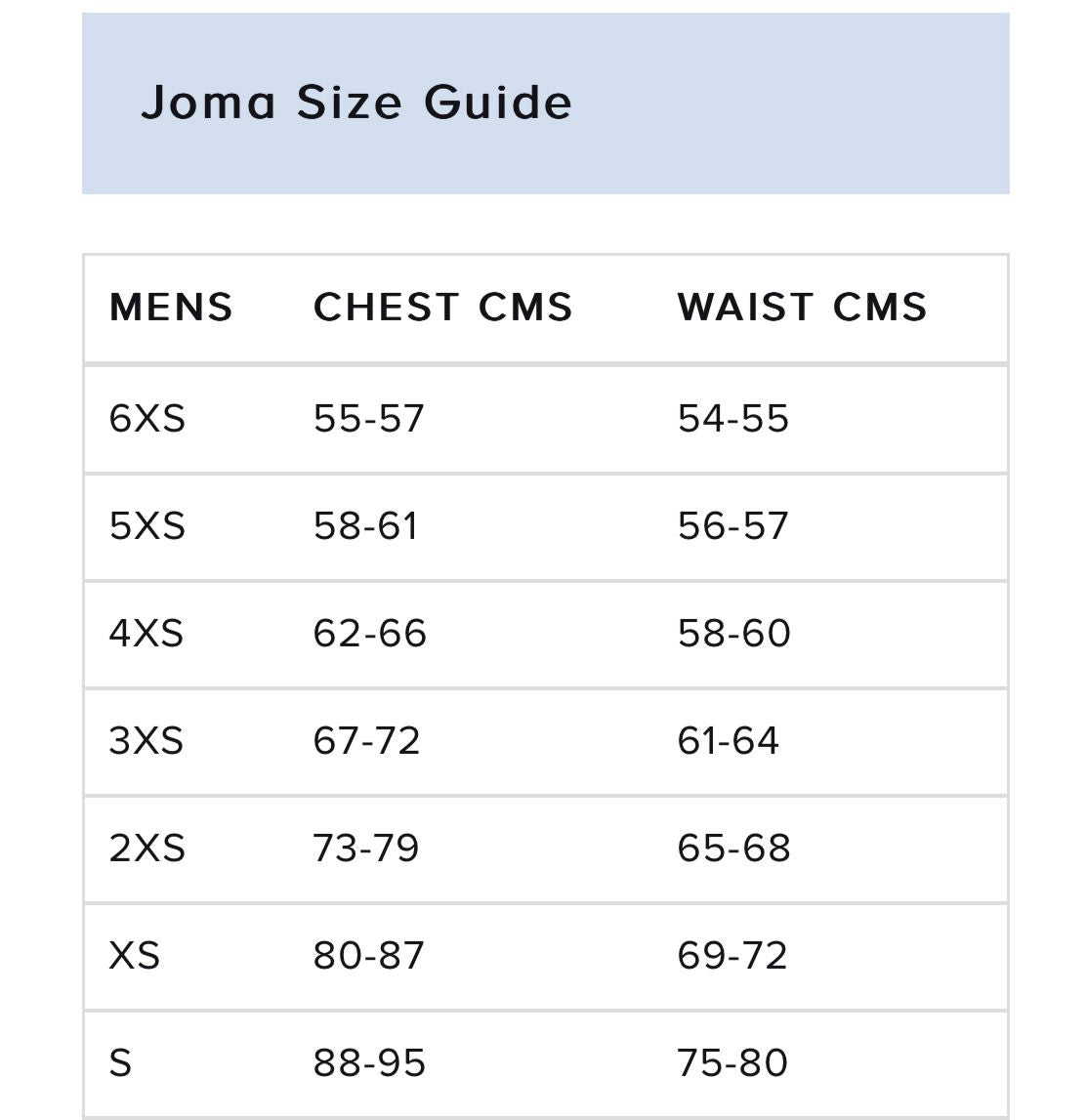Select waist value 56-57
Image resolution: width=1087 pixels, height=1120 pixels.
732,525
